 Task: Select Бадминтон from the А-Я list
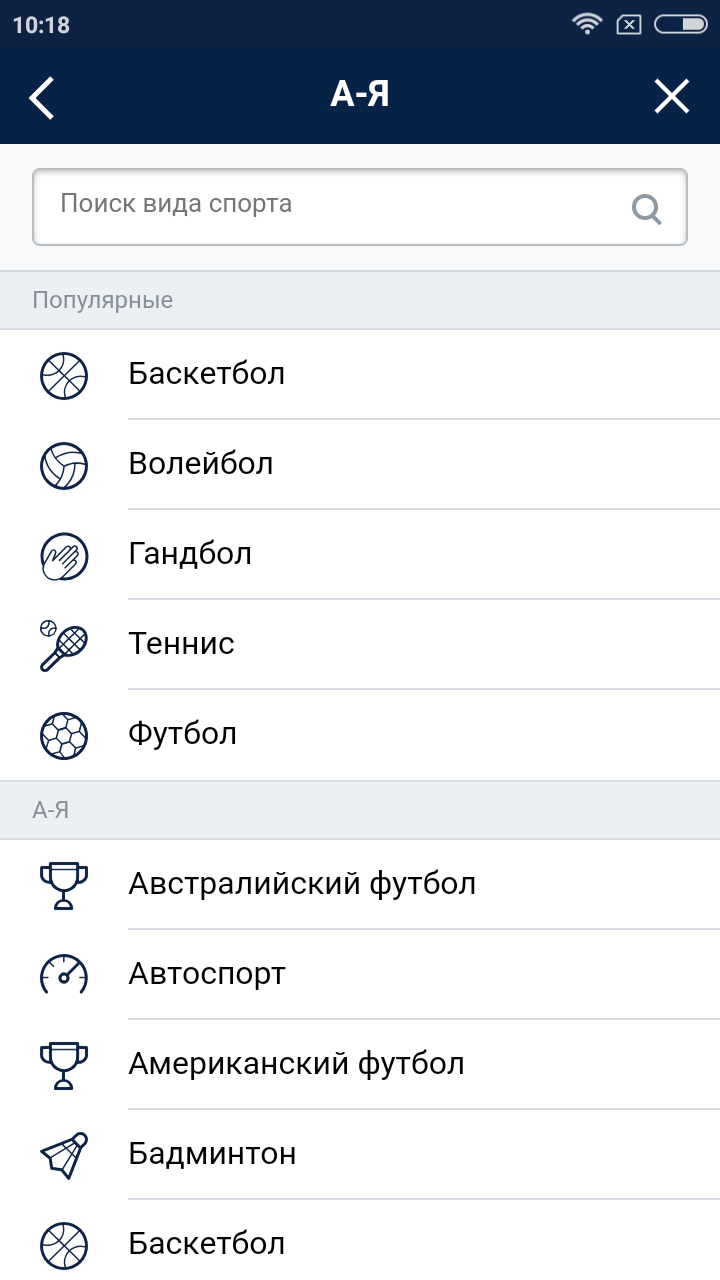point(212,1154)
